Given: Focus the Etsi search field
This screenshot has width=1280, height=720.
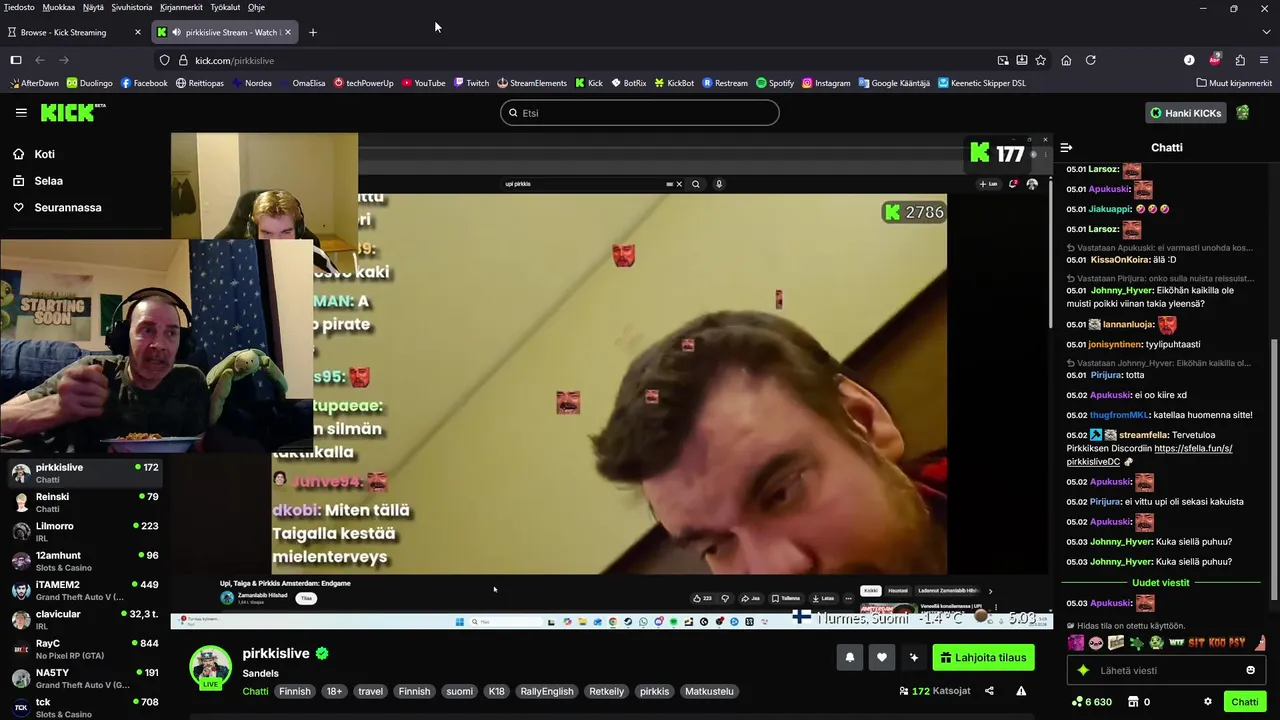Looking at the screenshot, I should tap(640, 113).
